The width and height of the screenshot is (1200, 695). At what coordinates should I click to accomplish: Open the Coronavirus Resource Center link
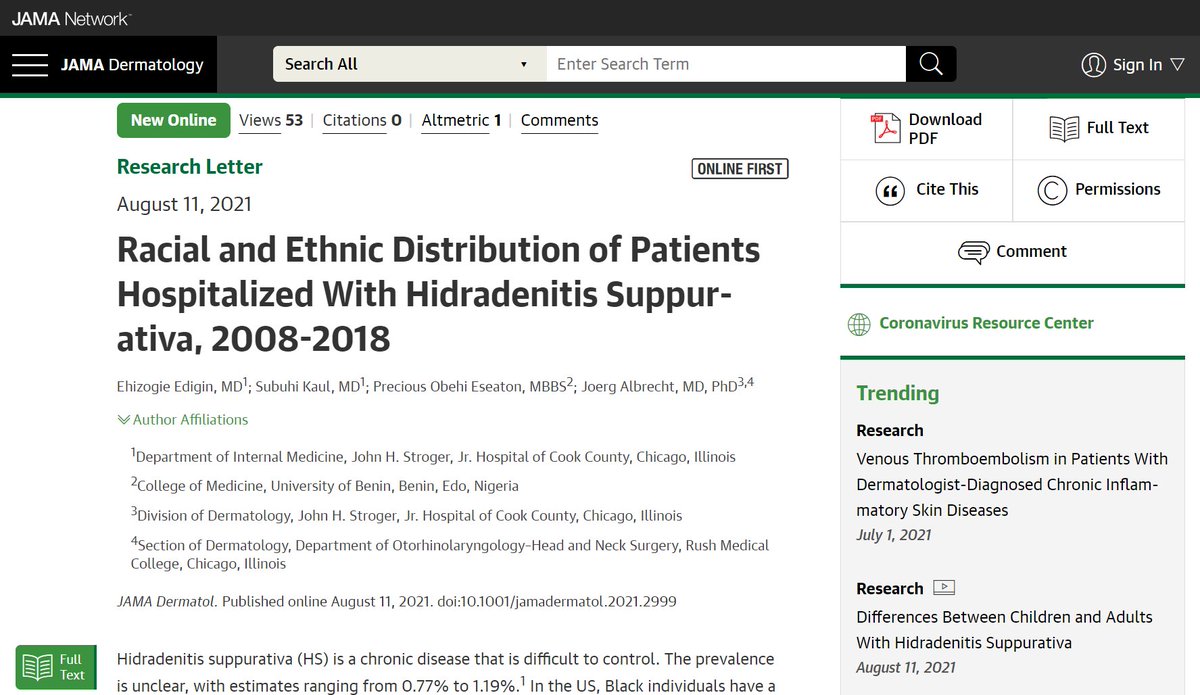coord(986,323)
